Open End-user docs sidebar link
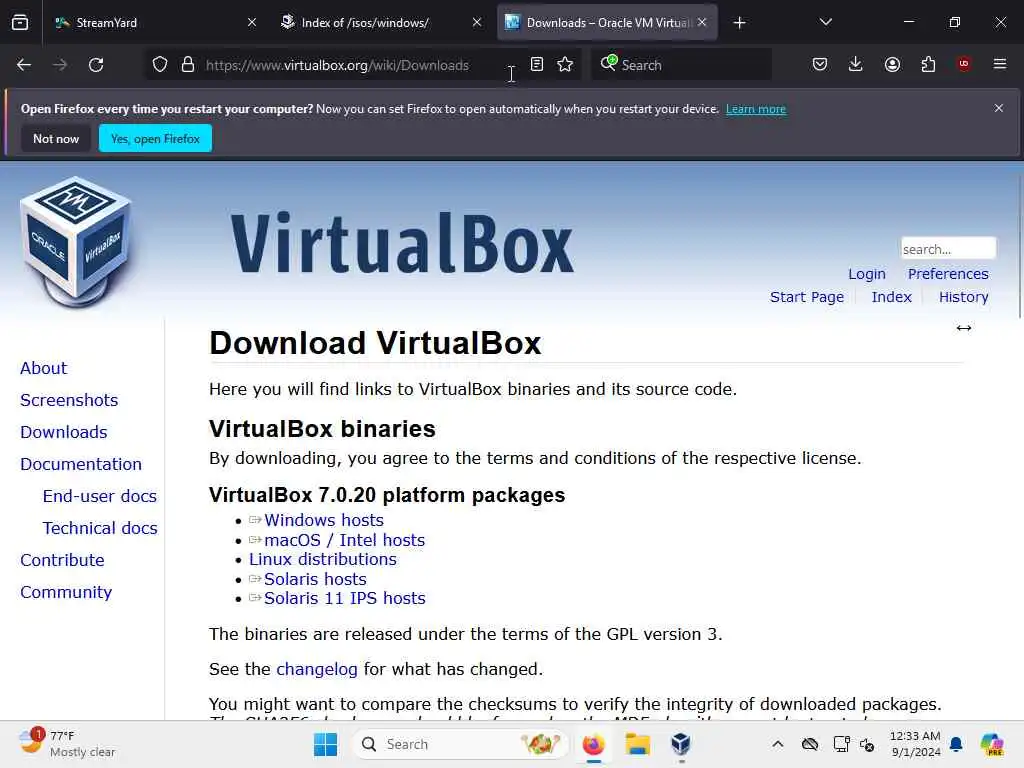This screenshot has height=768, width=1024. (x=99, y=496)
